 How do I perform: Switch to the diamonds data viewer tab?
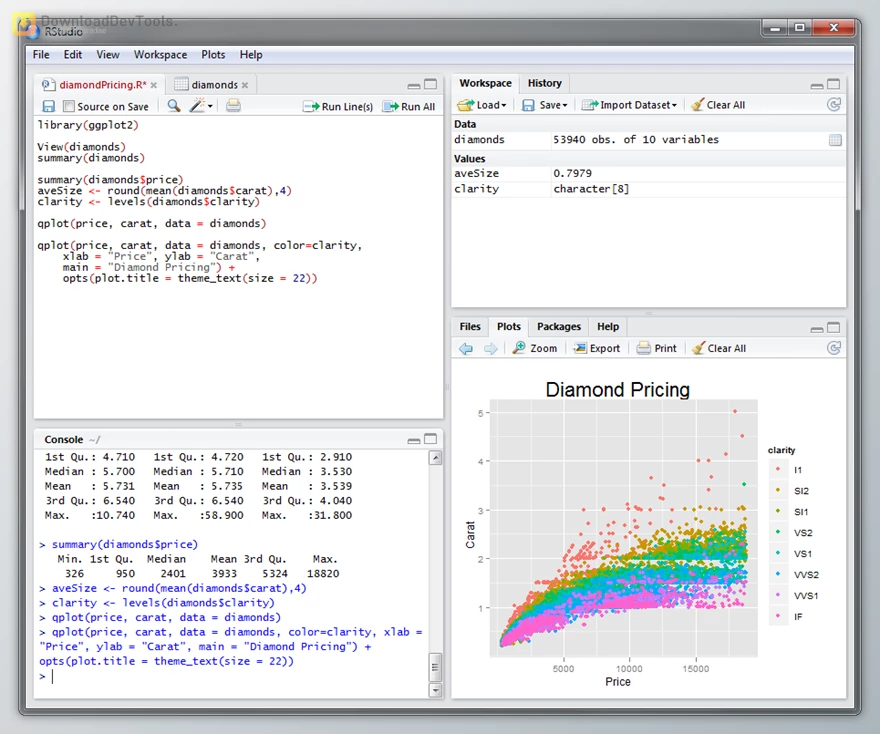[x=214, y=85]
